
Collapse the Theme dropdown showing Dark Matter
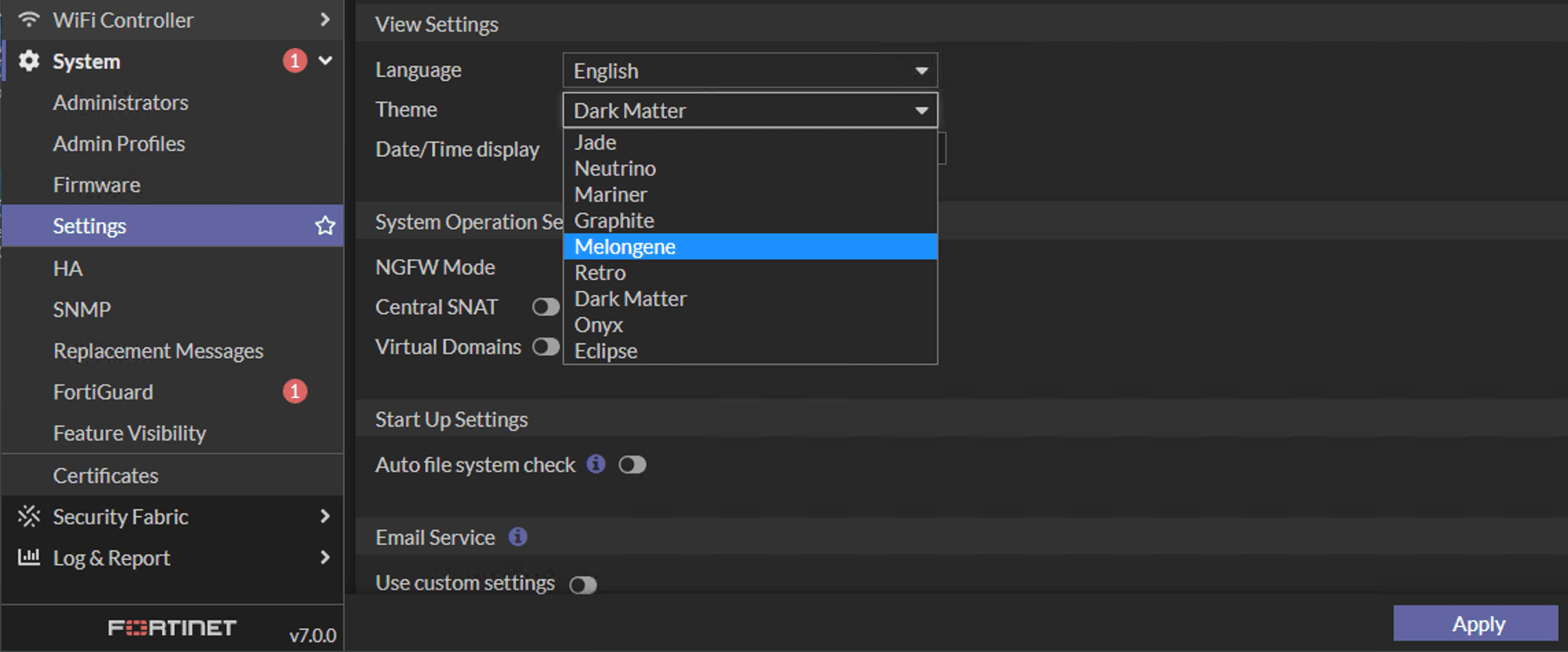[750, 110]
